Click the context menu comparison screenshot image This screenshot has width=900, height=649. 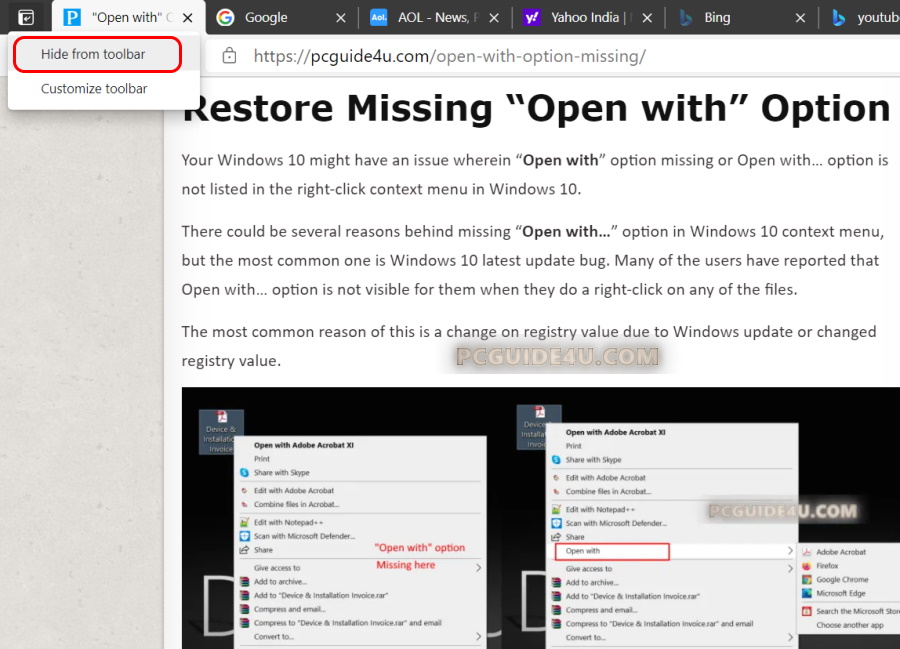540,518
